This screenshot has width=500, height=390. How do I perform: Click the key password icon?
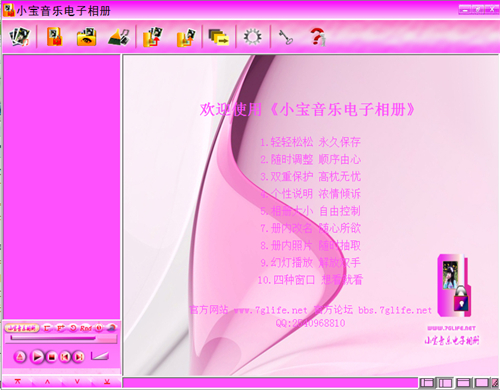click(x=286, y=37)
